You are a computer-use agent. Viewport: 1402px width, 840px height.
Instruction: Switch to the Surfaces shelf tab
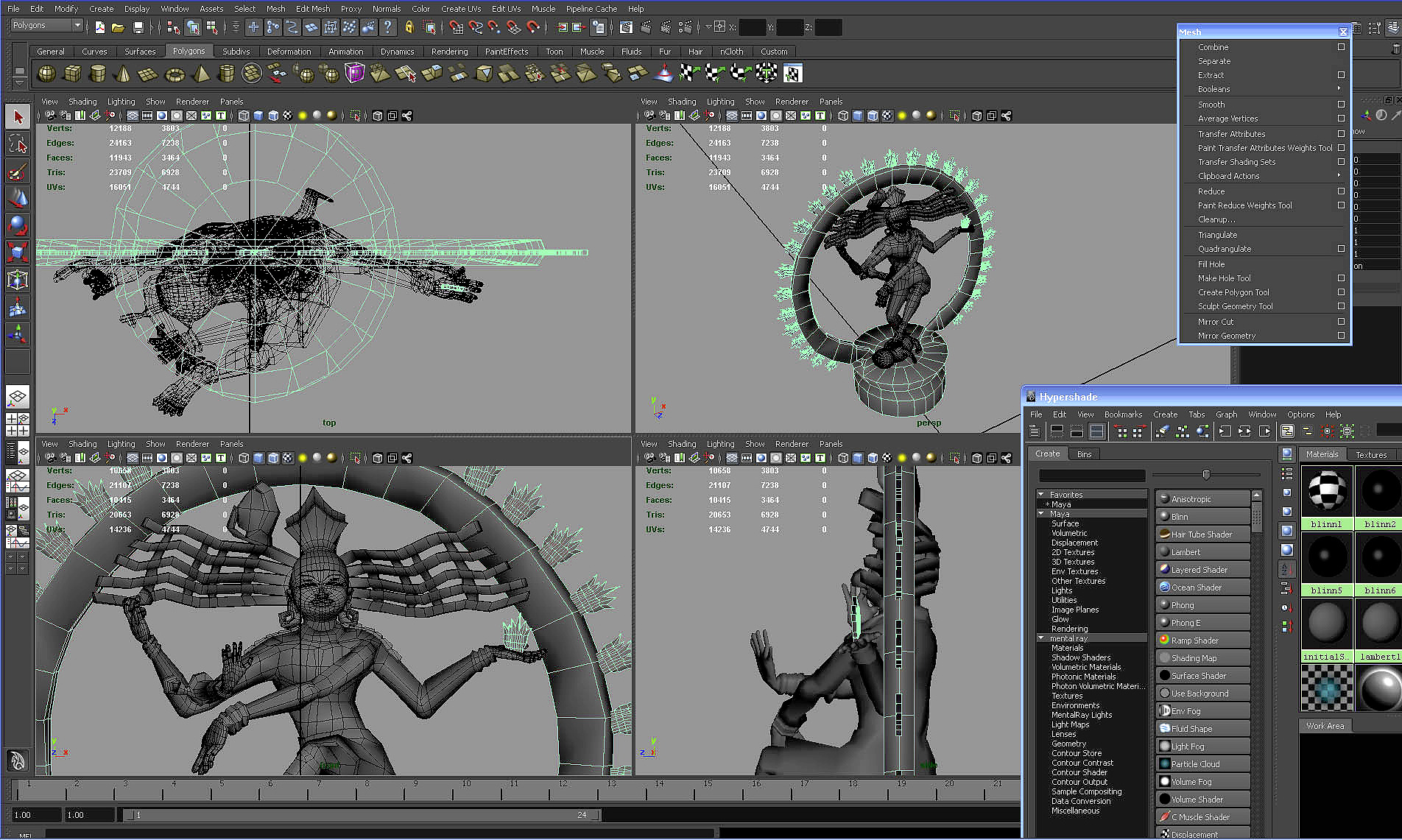[x=140, y=52]
